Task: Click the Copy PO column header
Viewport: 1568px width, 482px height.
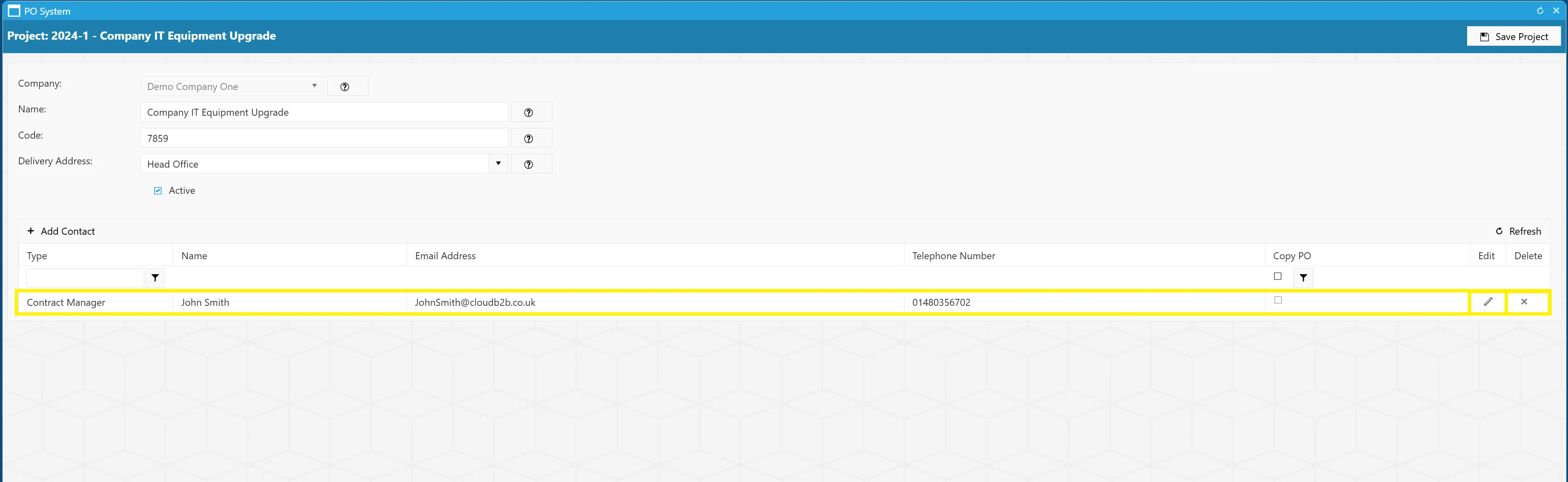Action: coord(1367,256)
